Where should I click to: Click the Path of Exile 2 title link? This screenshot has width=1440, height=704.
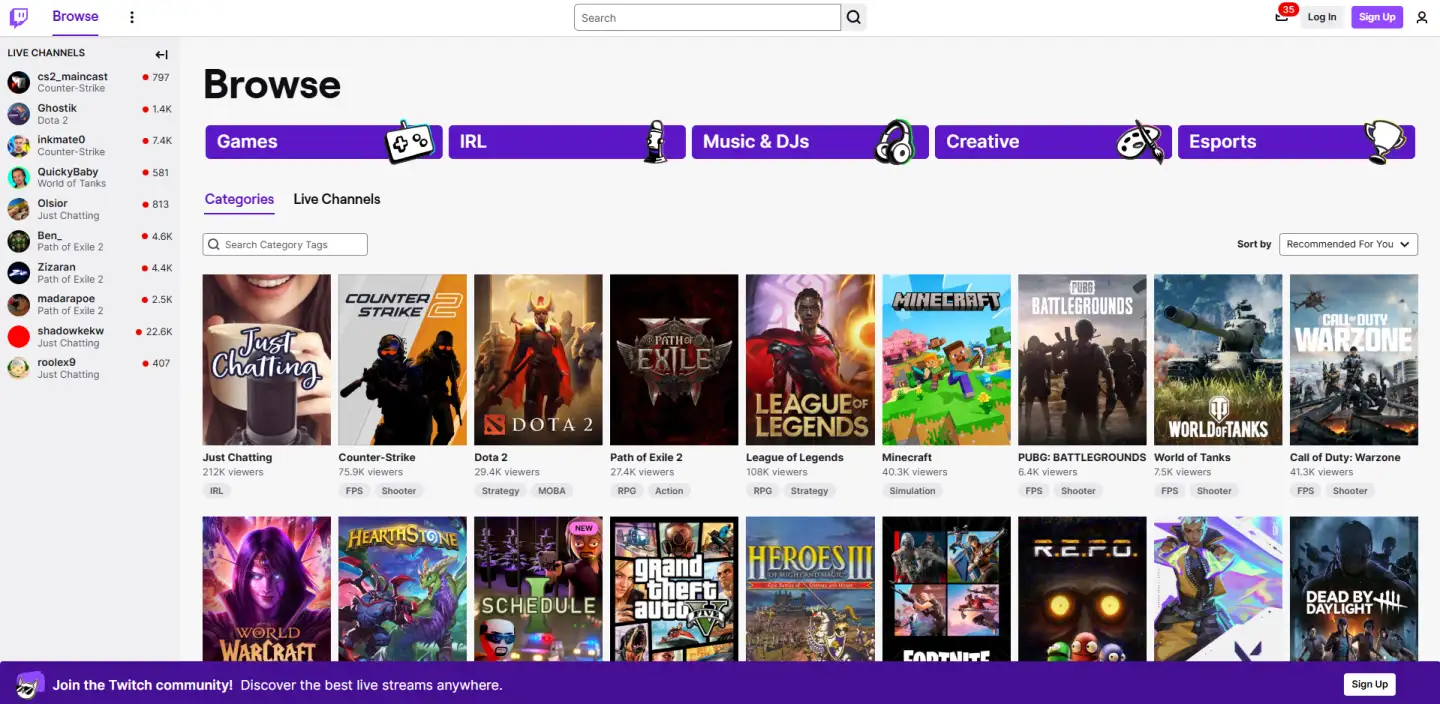pyautogui.click(x=646, y=457)
